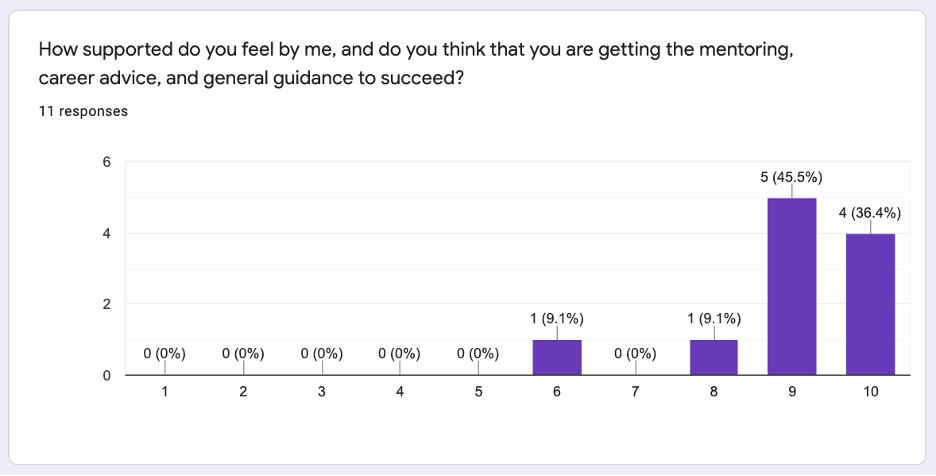Select the purple bar for rating 10
Image resolution: width=936 pixels, height=476 pixels.
click(x=870, y=304)
